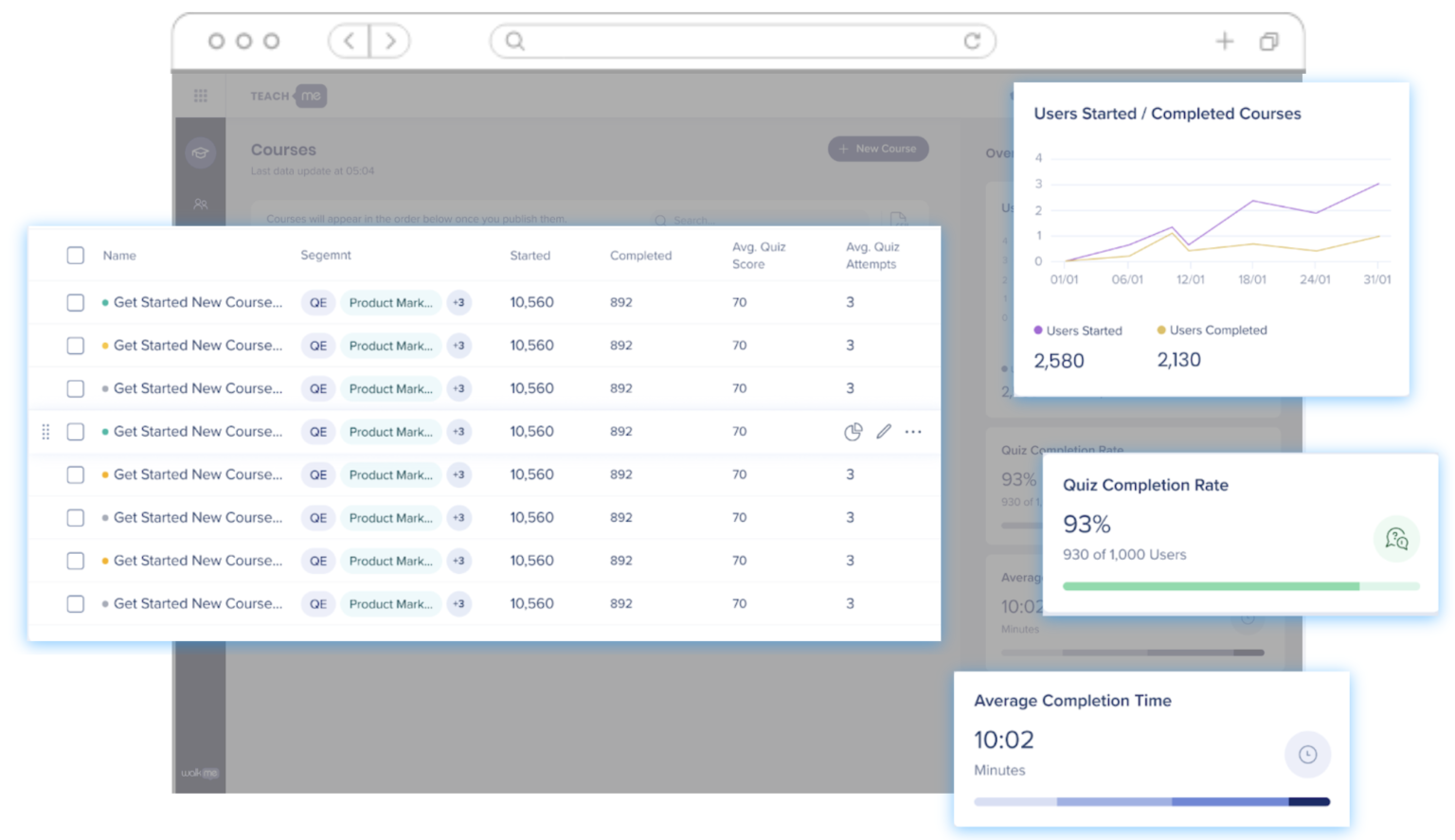Expand the +3 segments badge on fourth row
This screenshot has width=1455, height=840.
click(458, 432)
